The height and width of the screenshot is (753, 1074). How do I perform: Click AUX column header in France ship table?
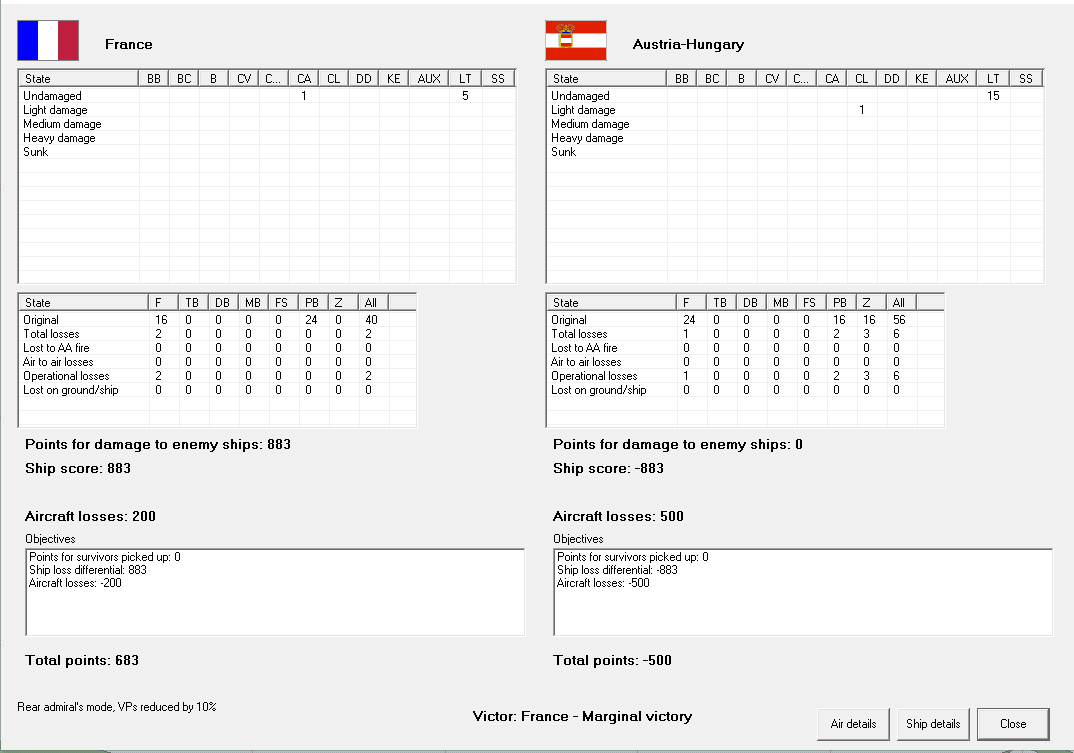pyautogui.click(x=428, y=78)
